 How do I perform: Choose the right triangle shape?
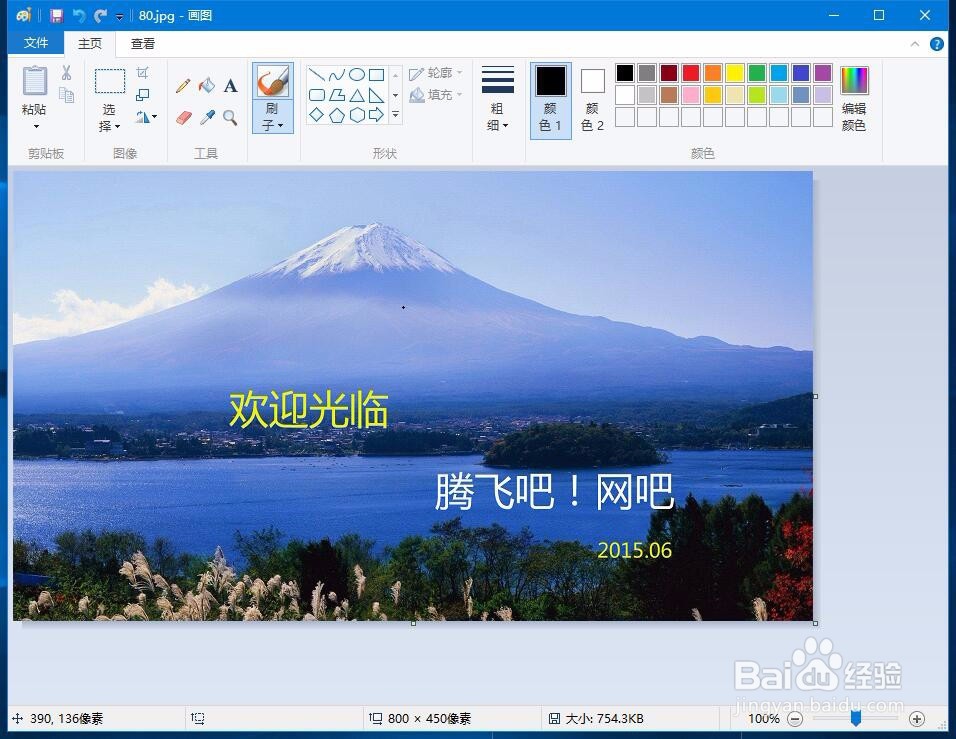click(377, 95)
